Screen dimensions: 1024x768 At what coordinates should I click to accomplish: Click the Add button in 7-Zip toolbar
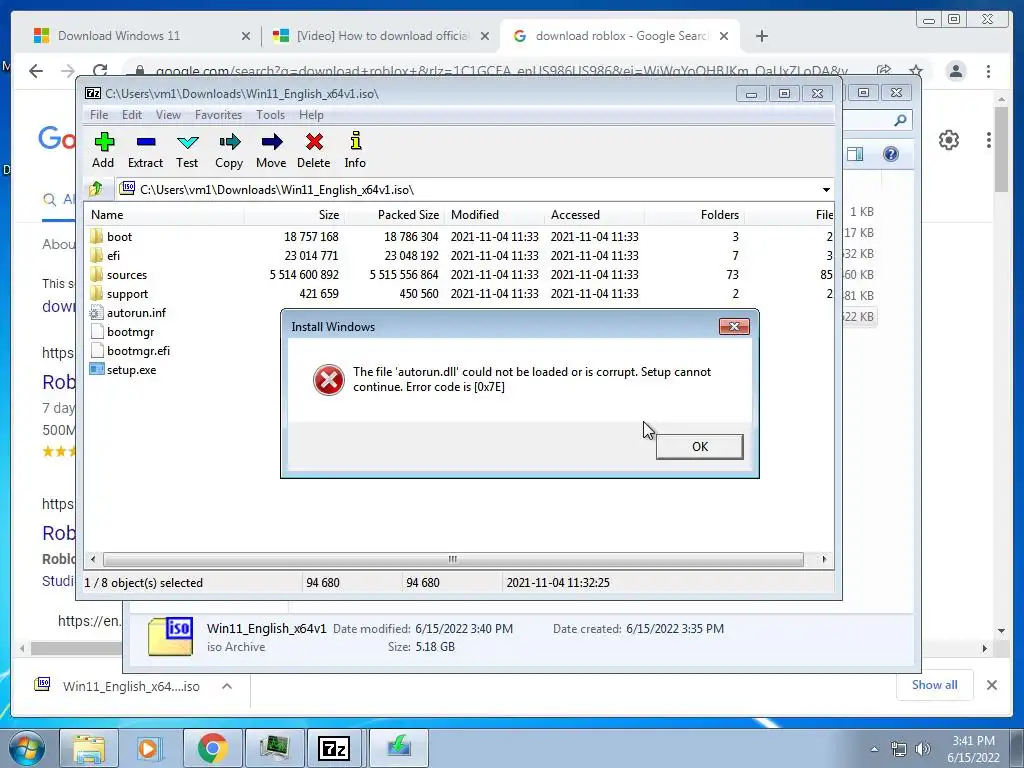click(103, 150)
